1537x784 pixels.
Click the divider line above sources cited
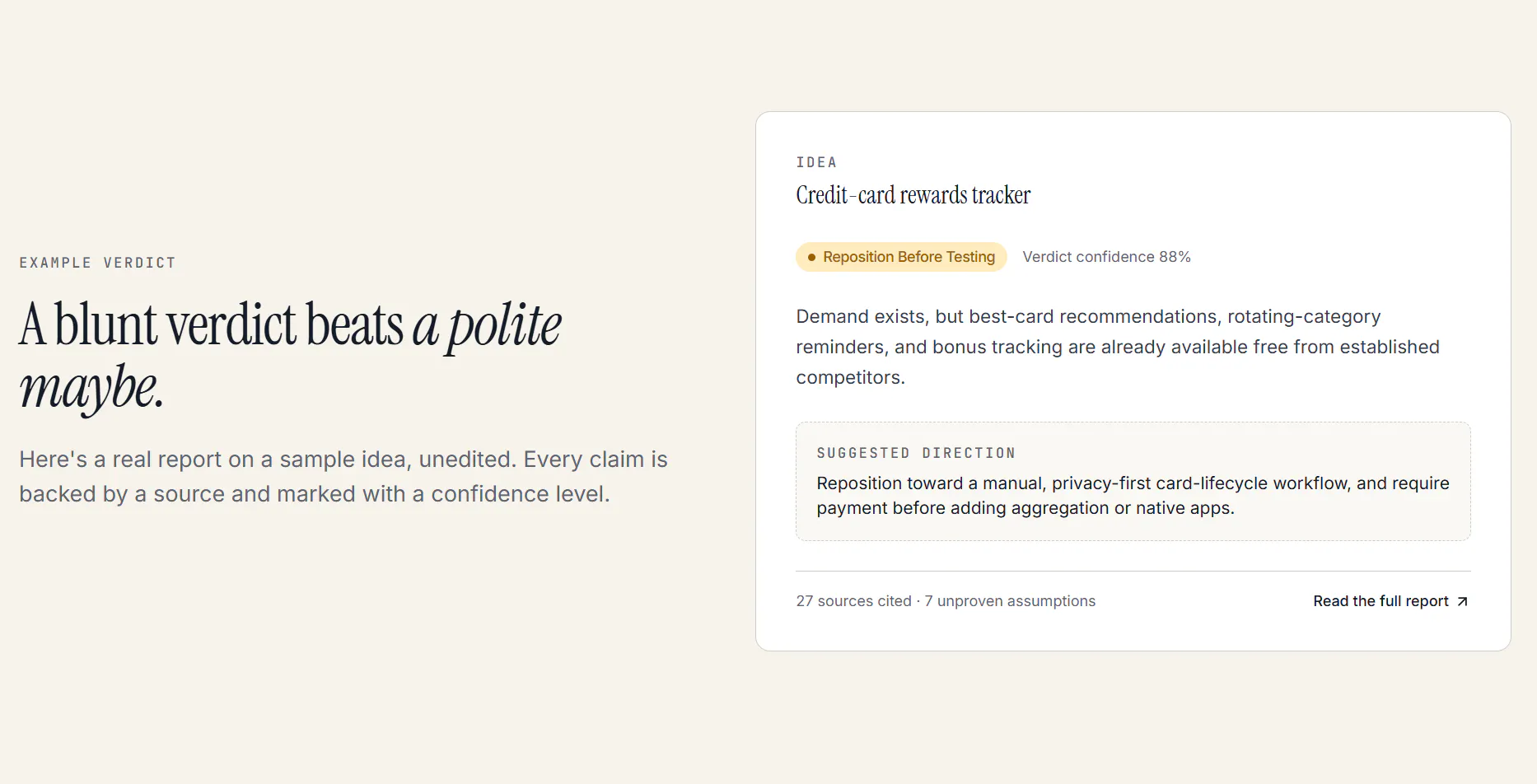click(1133, 571)
